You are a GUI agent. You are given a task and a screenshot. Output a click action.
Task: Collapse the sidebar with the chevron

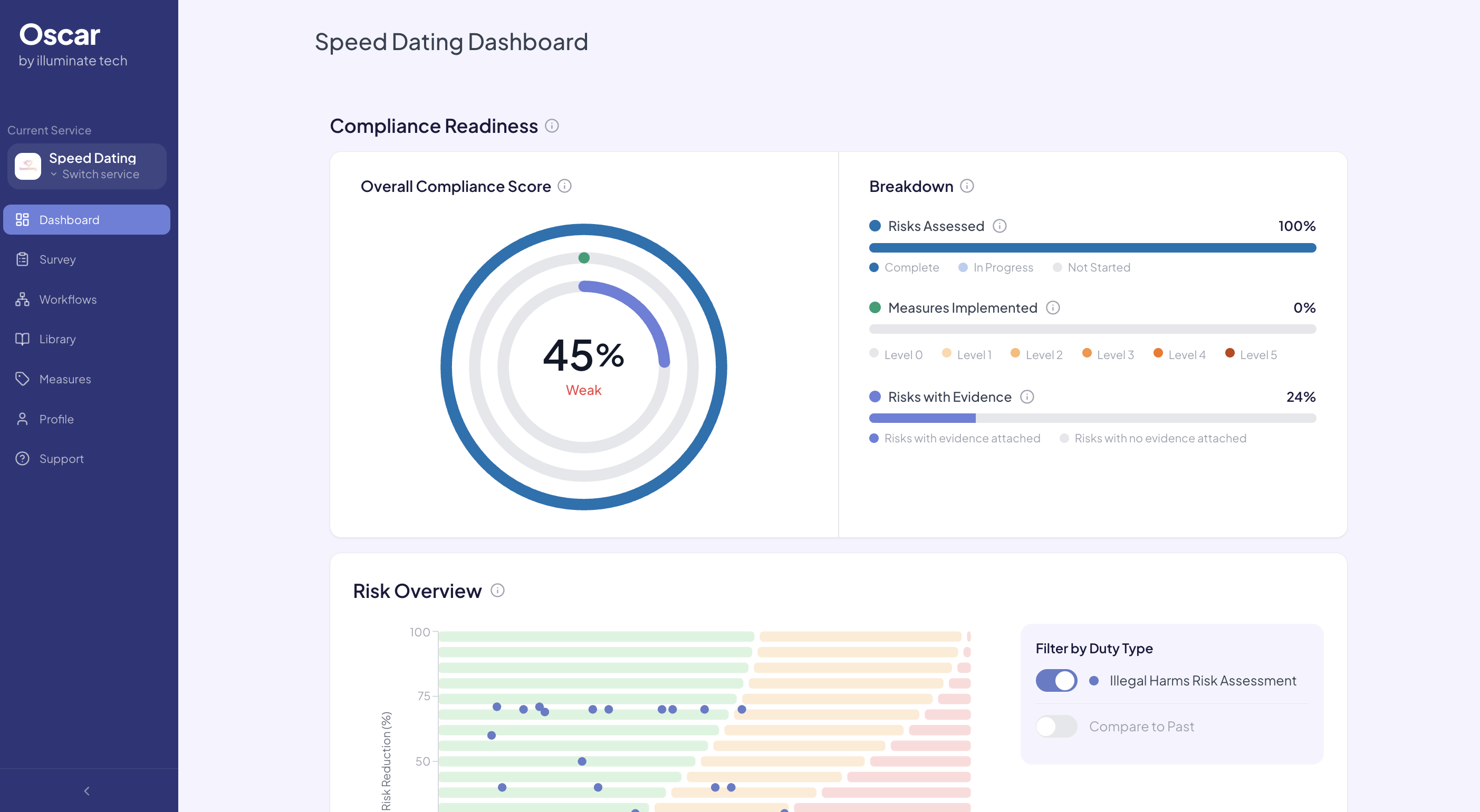click(x=87, y=791)
